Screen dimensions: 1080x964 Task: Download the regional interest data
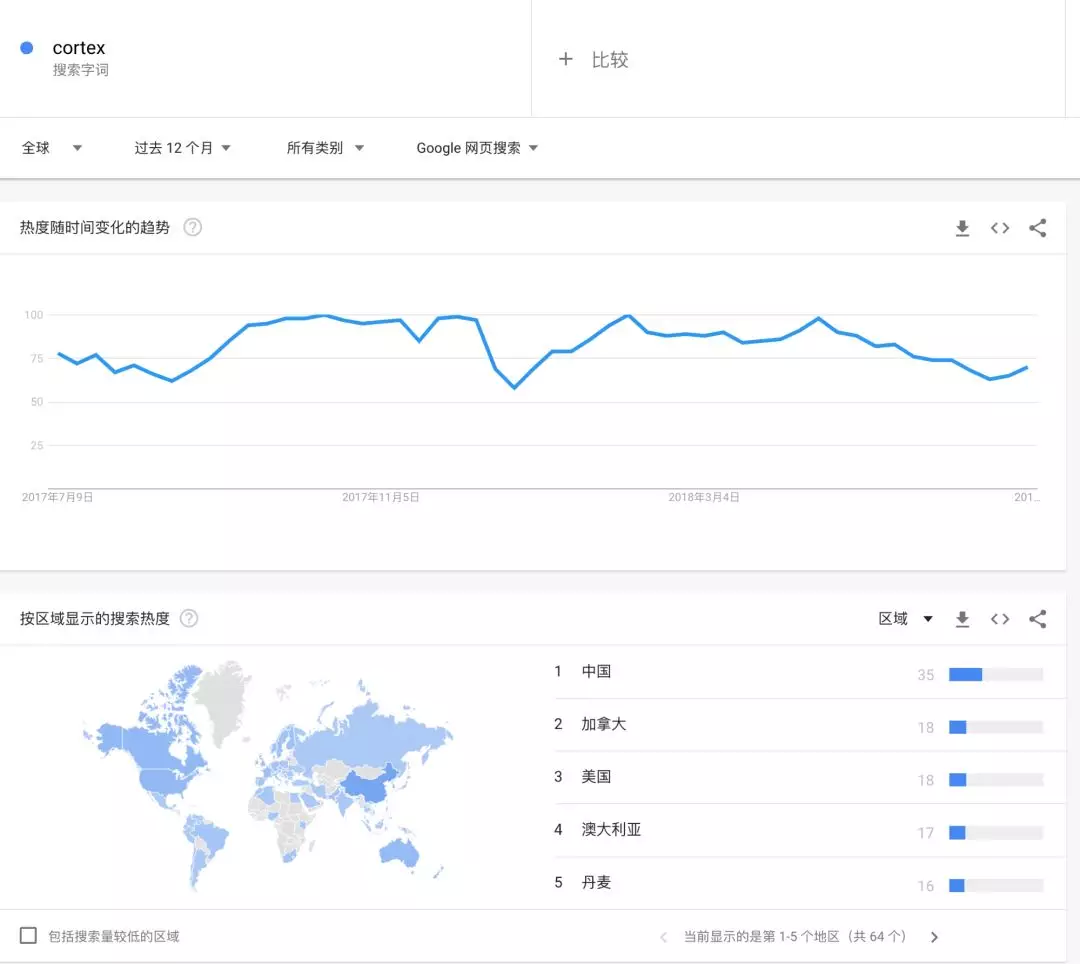pos(962,619)
